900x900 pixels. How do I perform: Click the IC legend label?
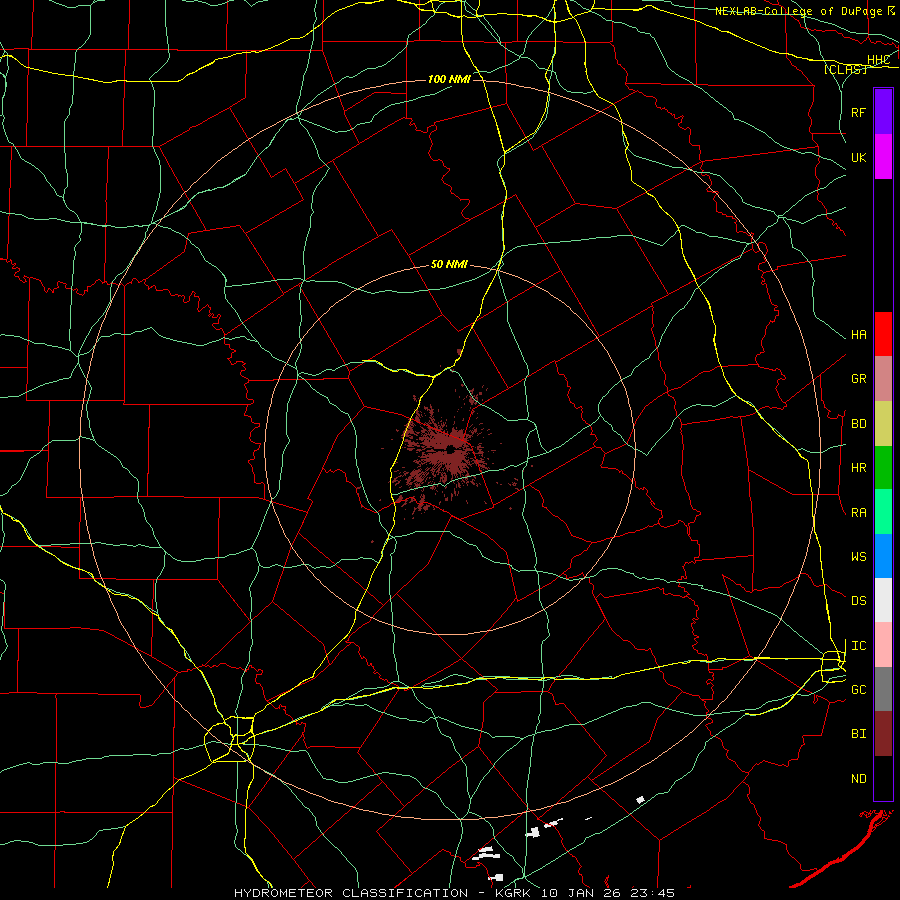click(858, 646)
